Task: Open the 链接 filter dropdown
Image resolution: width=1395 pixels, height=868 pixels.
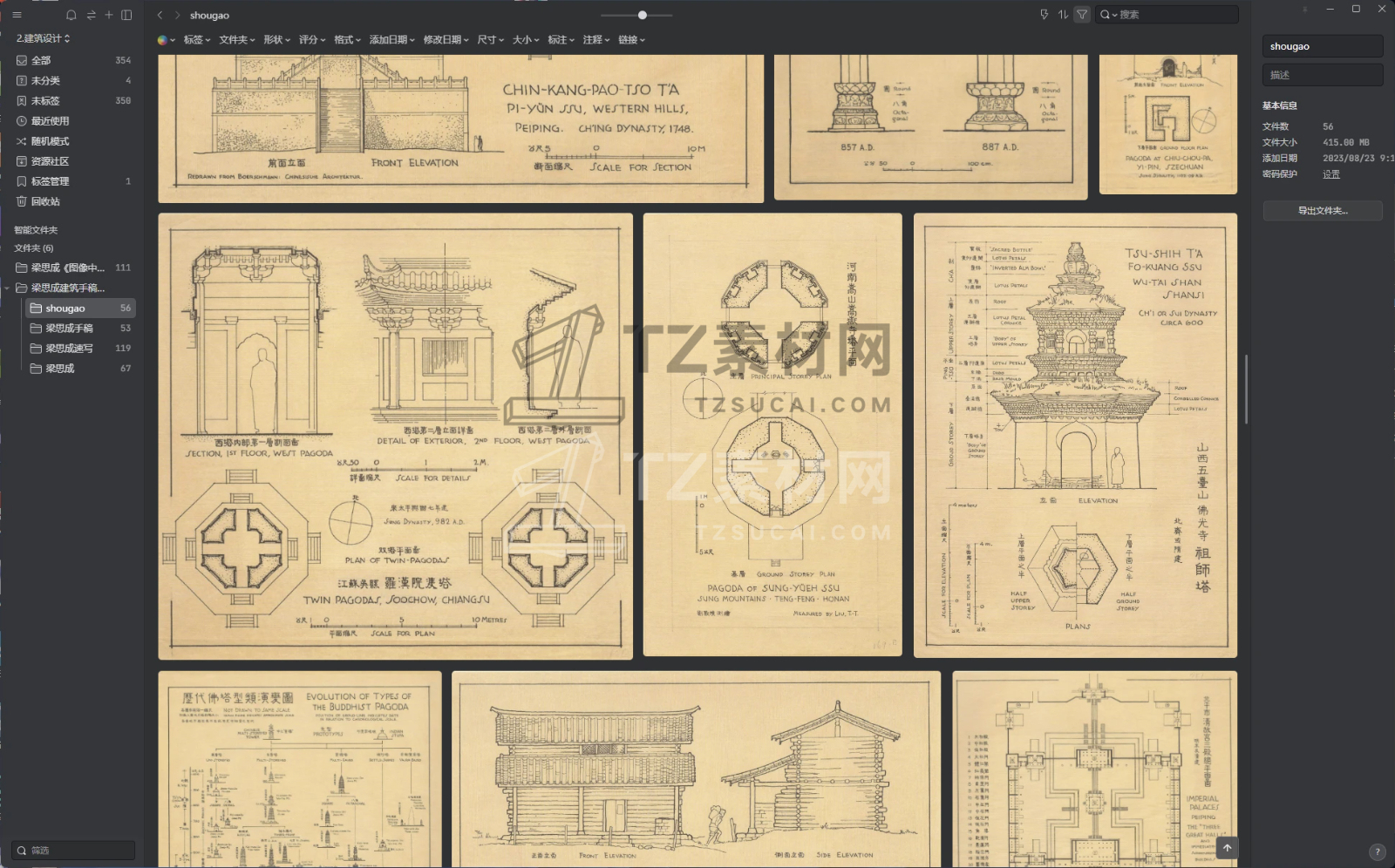Action: 632,39
